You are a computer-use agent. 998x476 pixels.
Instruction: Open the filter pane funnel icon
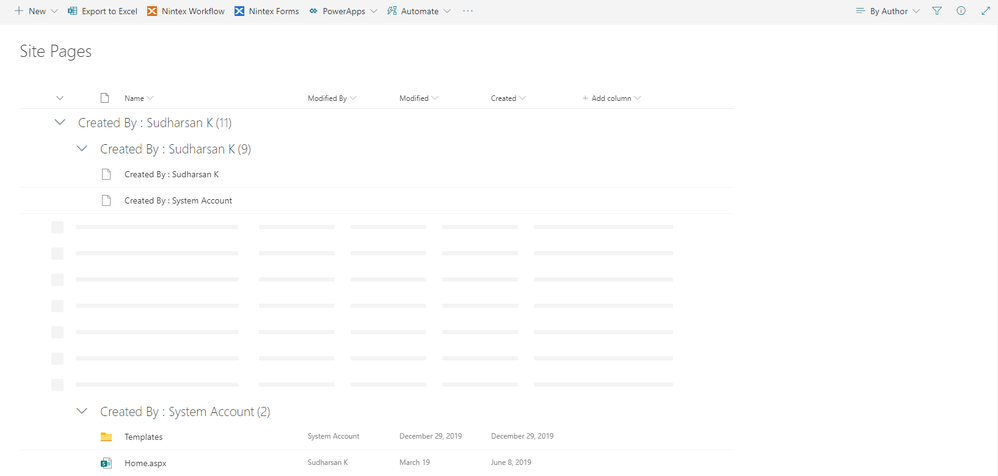pyautogui.click(x=937, y=11)
